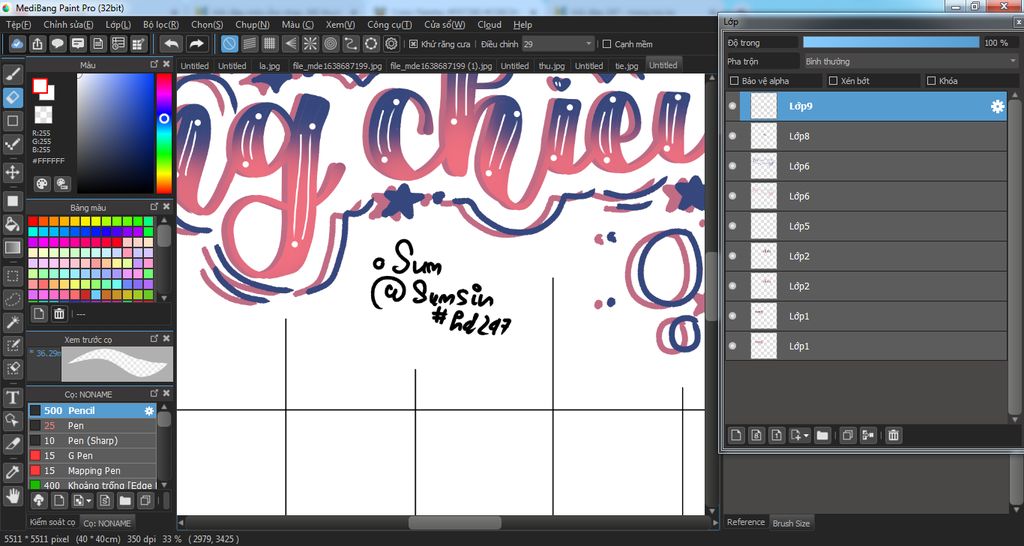1024x546 pixels.
Task: Enable concentric circle snap
Action: click(330, 44)
